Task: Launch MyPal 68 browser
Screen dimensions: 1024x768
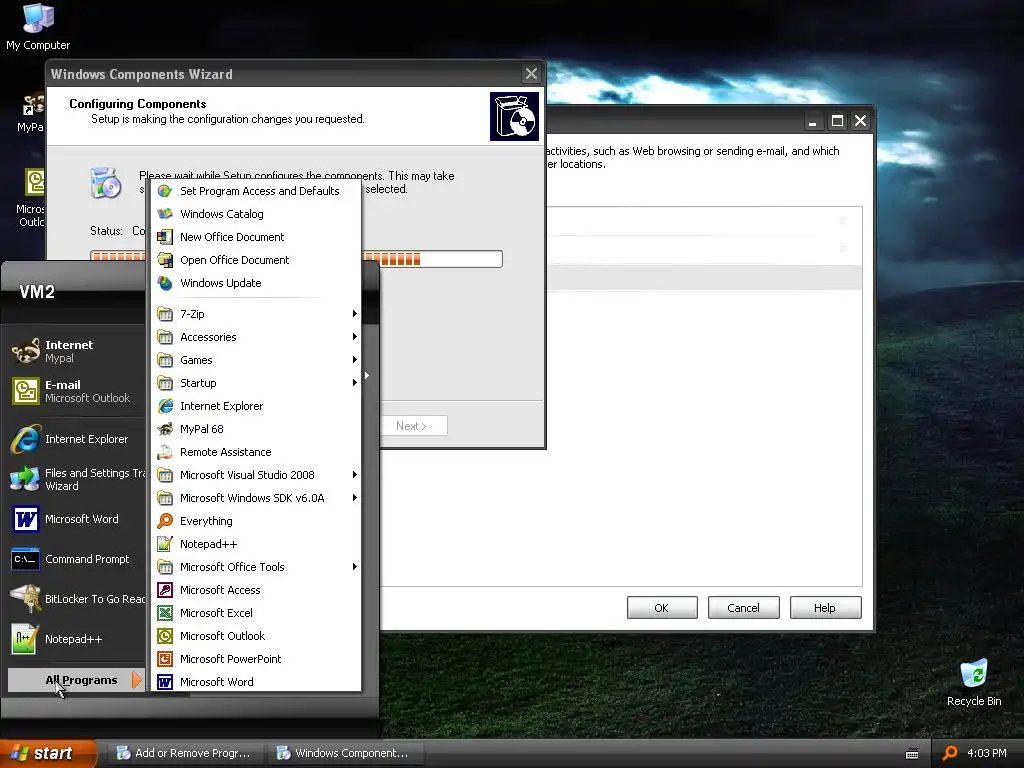Action: point(256,428)
